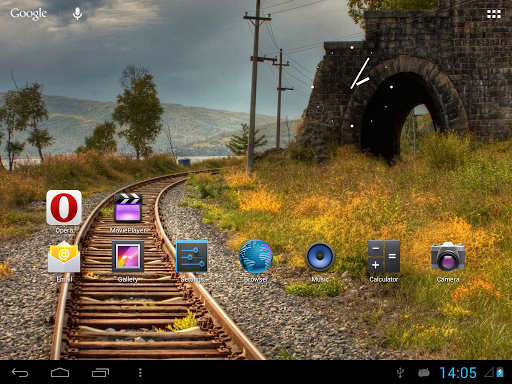Tap the Home navigation button
Screen dimensions: 512x384
60,372
